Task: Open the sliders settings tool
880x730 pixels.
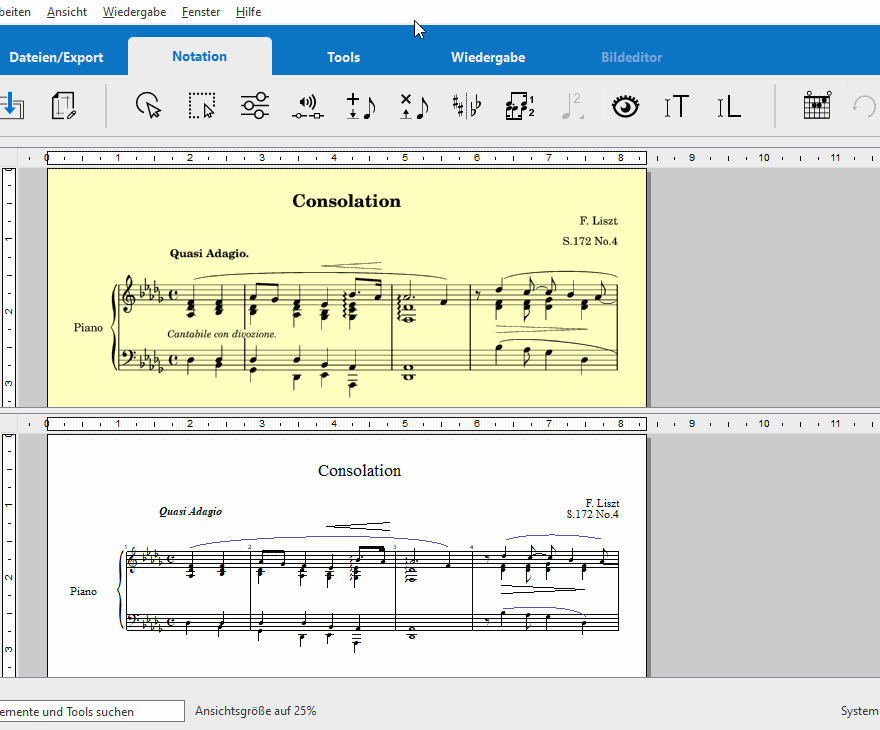Action: 255,106
